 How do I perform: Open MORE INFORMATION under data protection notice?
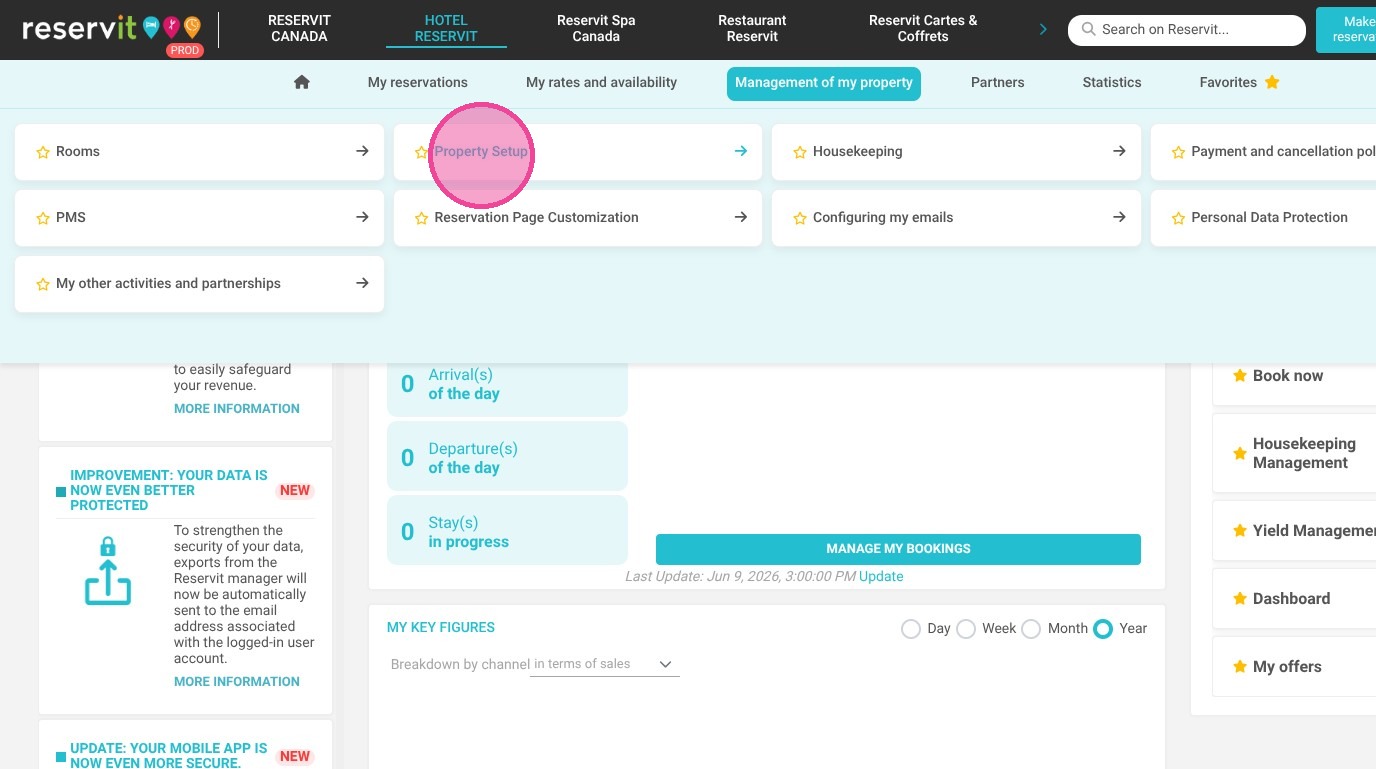[x=237, y=682]
